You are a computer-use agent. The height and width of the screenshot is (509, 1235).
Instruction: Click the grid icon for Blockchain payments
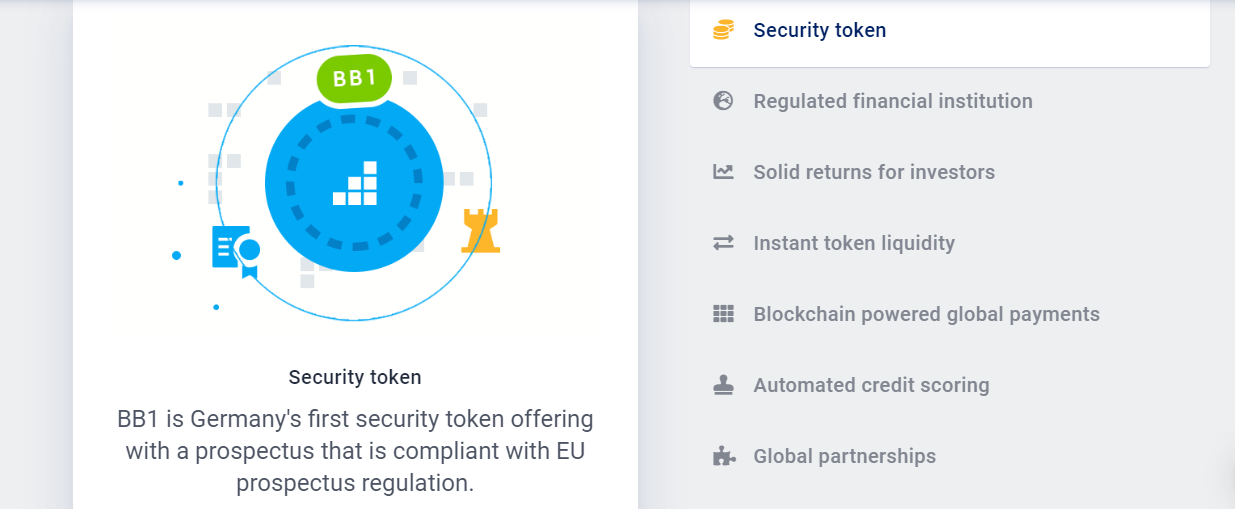(x=723, y=314)
